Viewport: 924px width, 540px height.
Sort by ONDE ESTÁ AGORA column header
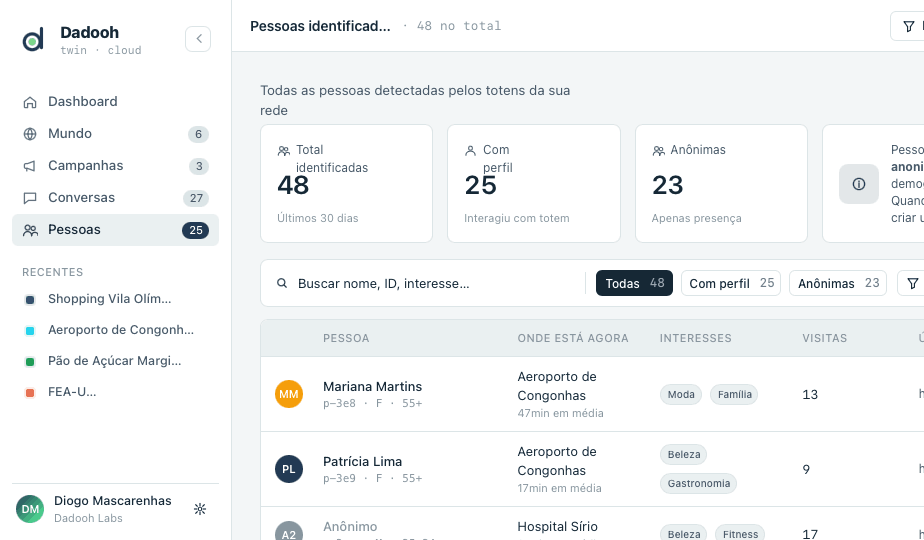[573, 338]
